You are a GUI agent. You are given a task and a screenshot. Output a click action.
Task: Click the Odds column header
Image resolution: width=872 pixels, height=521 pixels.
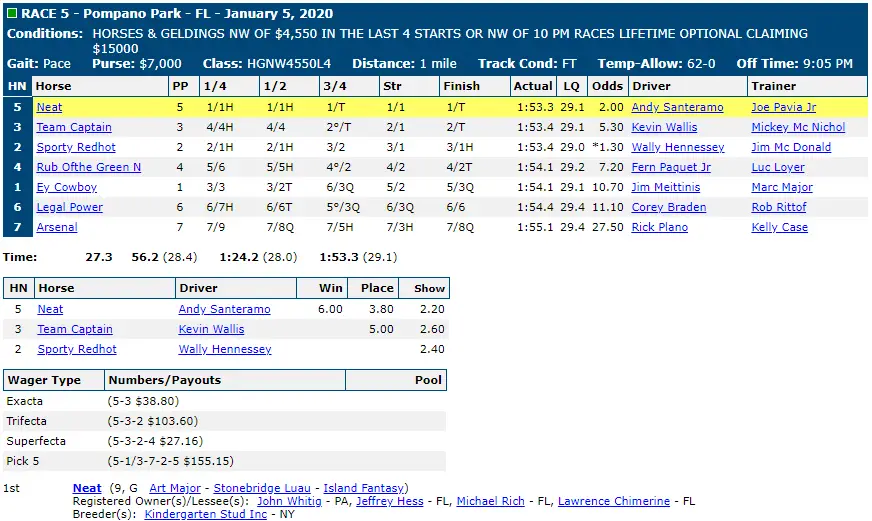click(607, 86)
